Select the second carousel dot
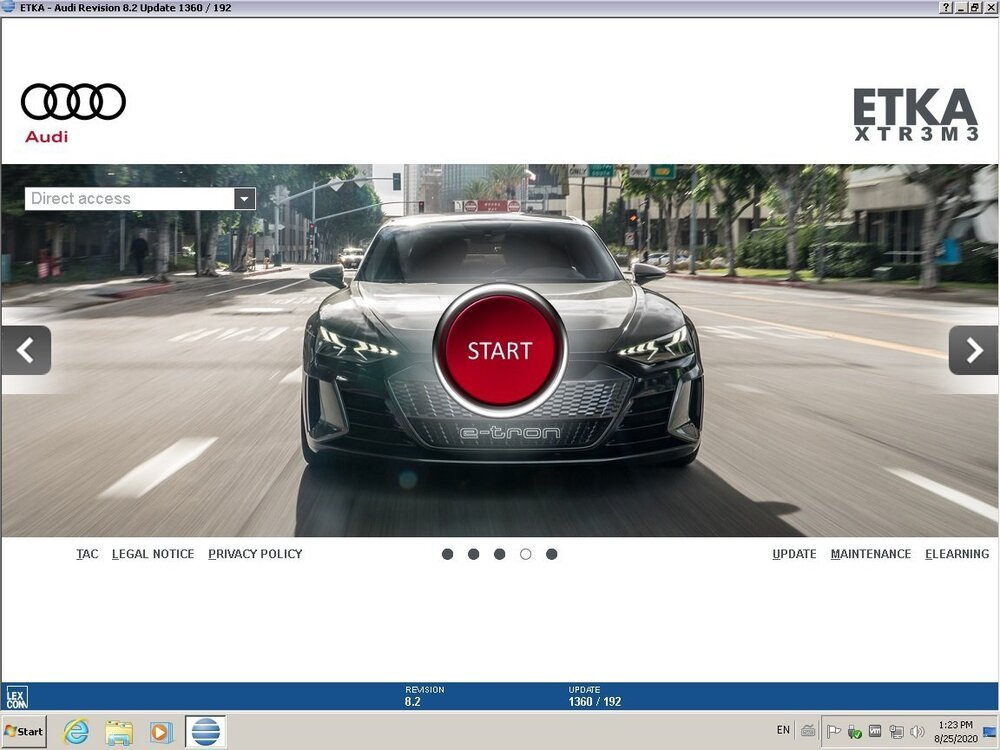This screenshot has height=750, width=1000. point(473,554)
